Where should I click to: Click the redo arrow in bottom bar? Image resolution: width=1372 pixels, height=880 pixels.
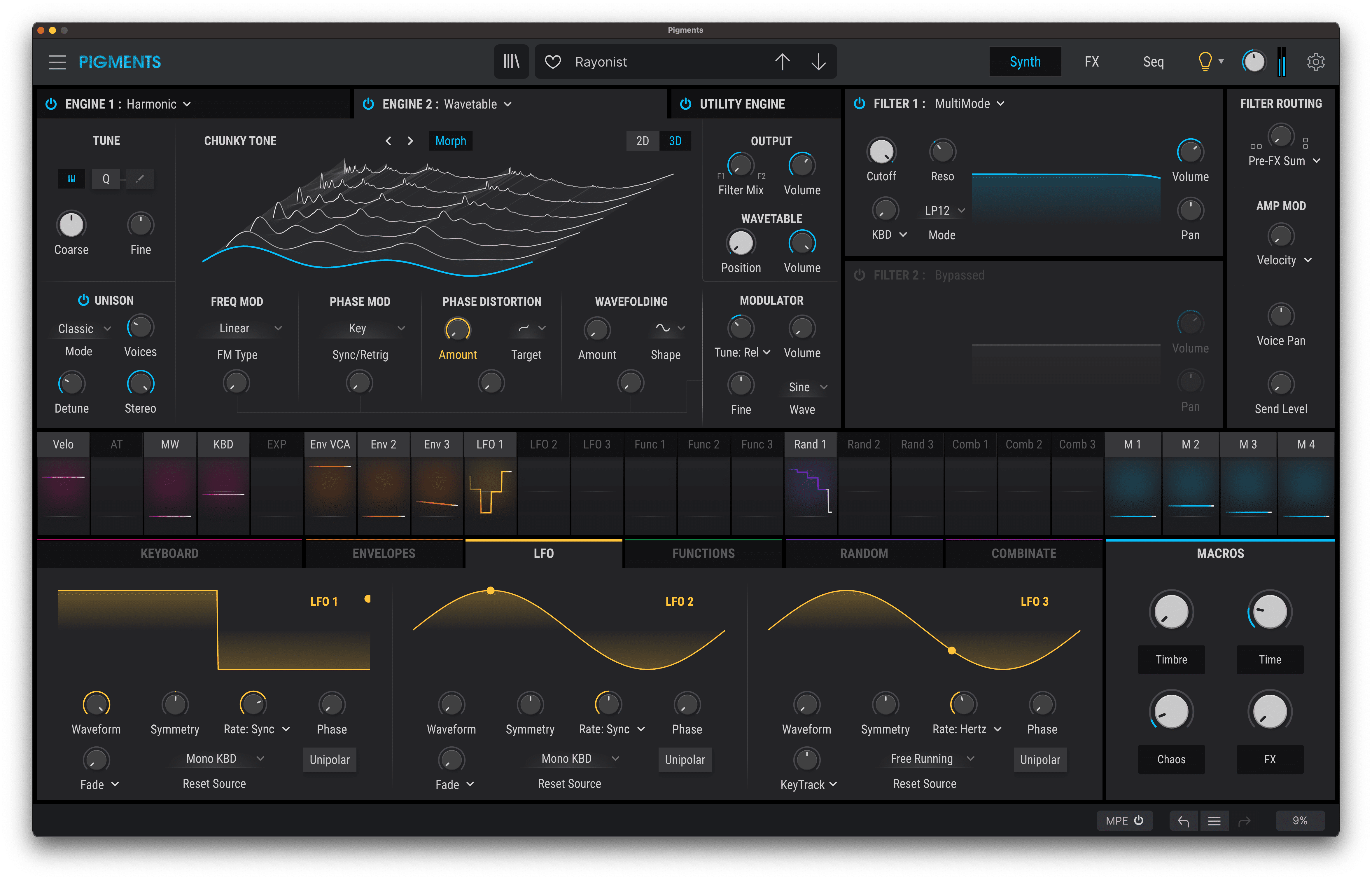pyautogui.click(x=1244, y=820)
